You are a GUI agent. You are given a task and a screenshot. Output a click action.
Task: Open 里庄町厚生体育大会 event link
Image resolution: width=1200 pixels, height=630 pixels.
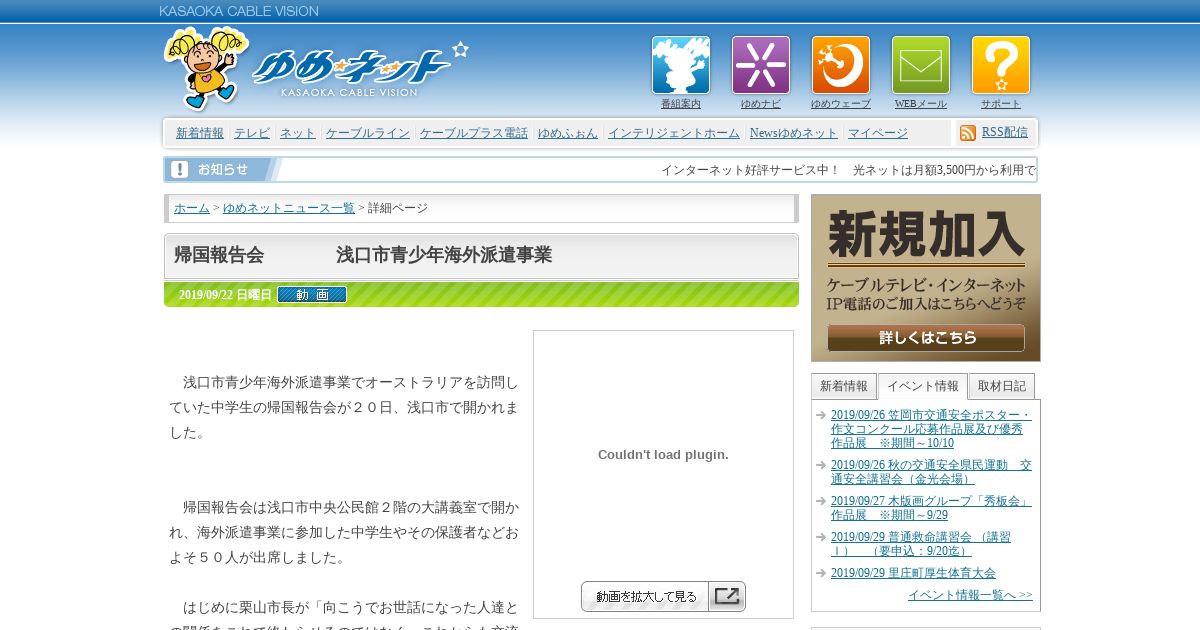(x=913, y=573)
